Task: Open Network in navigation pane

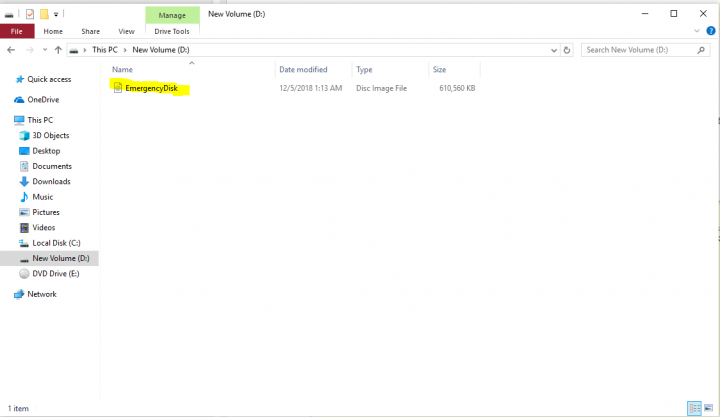Action: point(42,294)
